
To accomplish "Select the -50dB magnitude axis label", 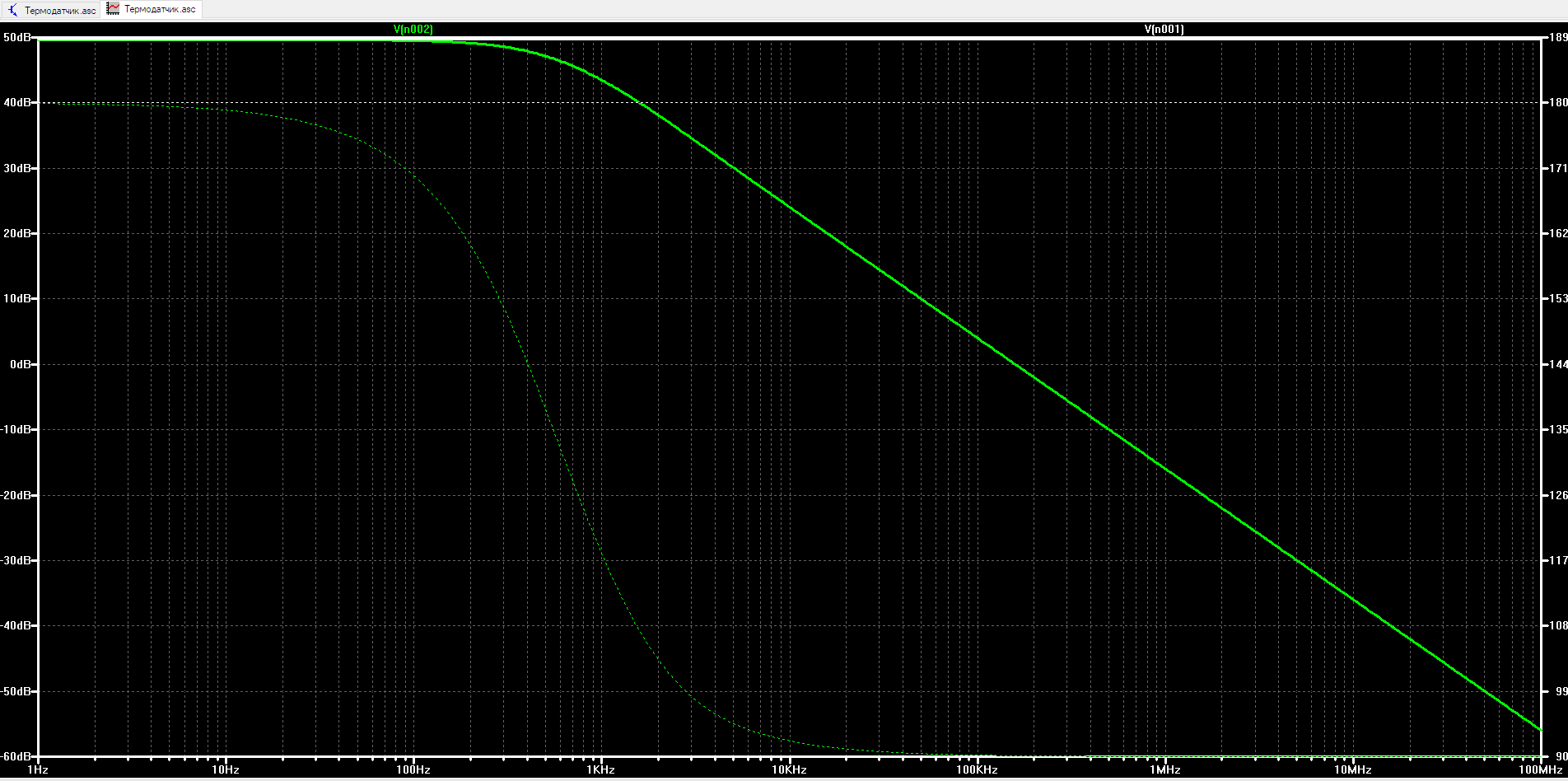I will pos(16,691).
